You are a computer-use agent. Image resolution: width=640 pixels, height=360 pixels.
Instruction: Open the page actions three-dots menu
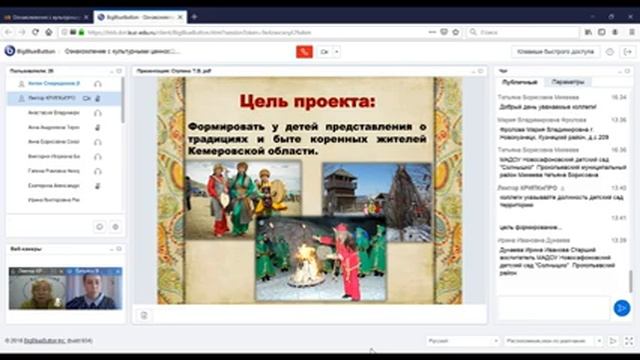pyautogui.click(x=432, y=32)
